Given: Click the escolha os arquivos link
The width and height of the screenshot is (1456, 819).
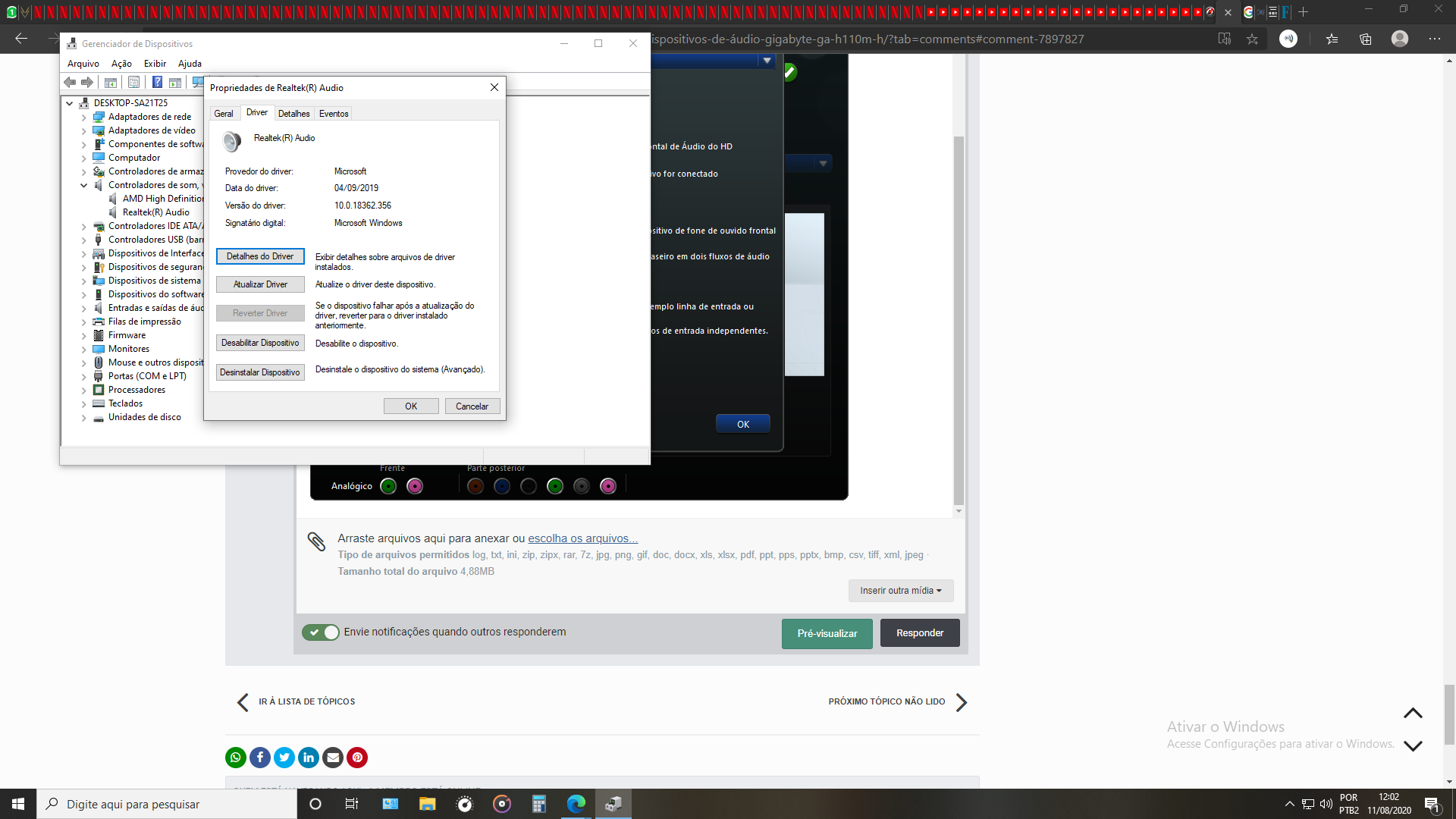Looking at the screenshot, I should pos(582,538).
